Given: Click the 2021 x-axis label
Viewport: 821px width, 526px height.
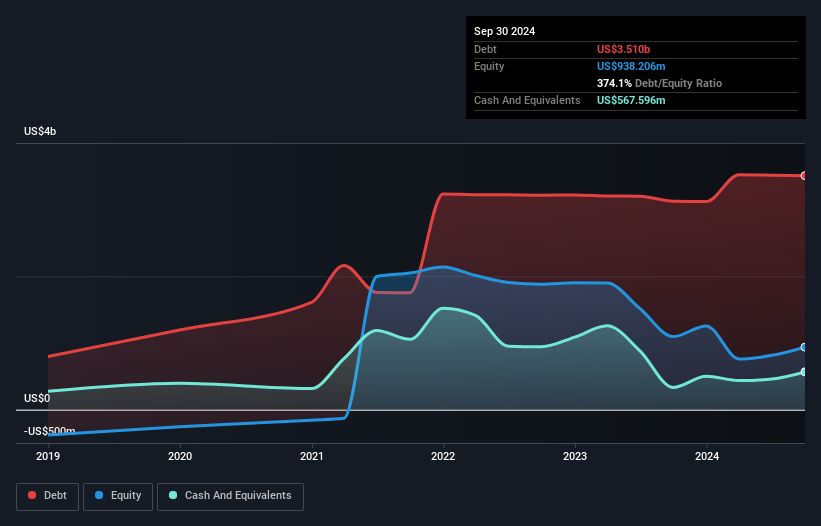Looking at the screenshot, I should tap(312, 456).
